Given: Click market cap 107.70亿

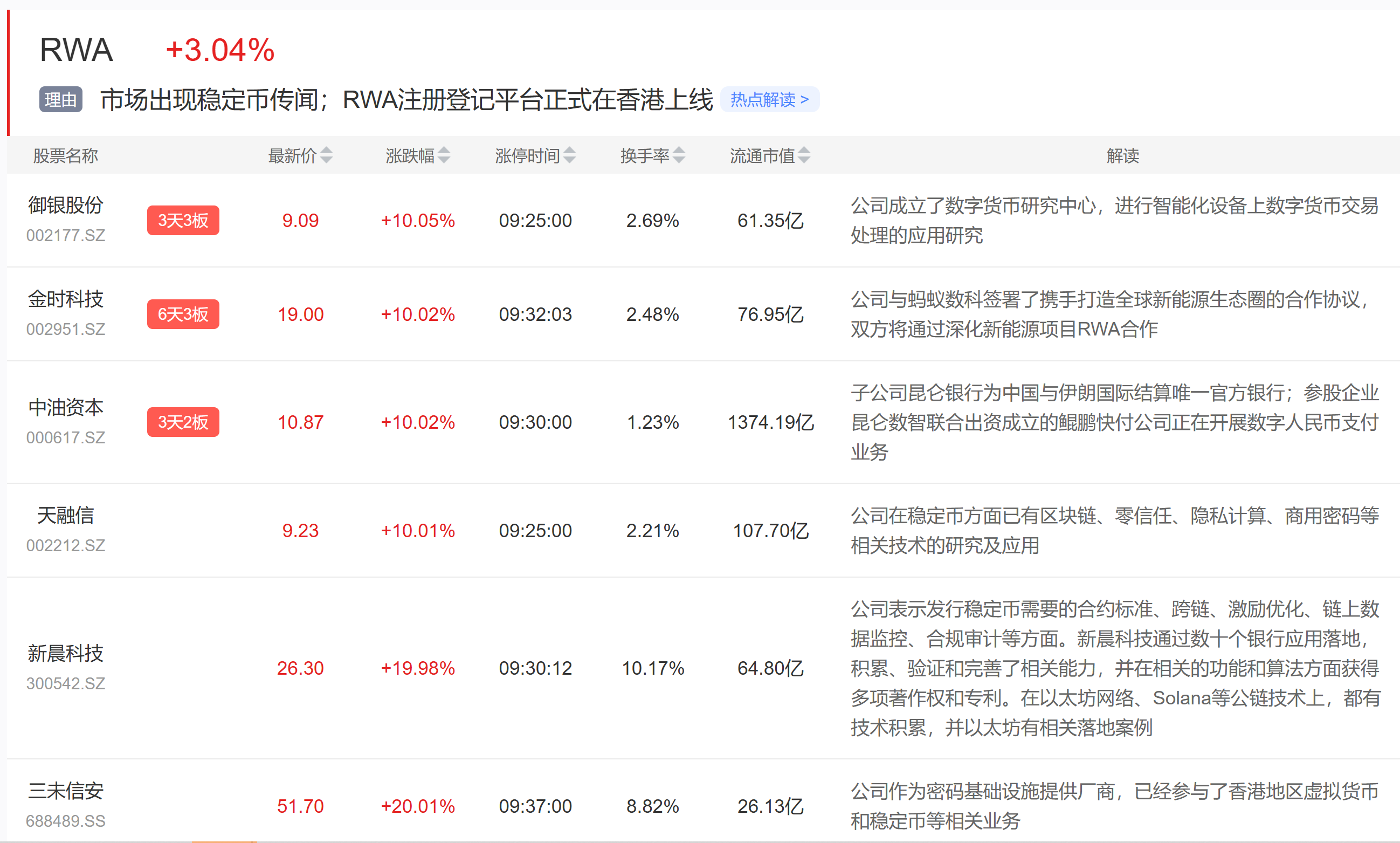Looking at the screenshot, I should click(x=770, y=531).
